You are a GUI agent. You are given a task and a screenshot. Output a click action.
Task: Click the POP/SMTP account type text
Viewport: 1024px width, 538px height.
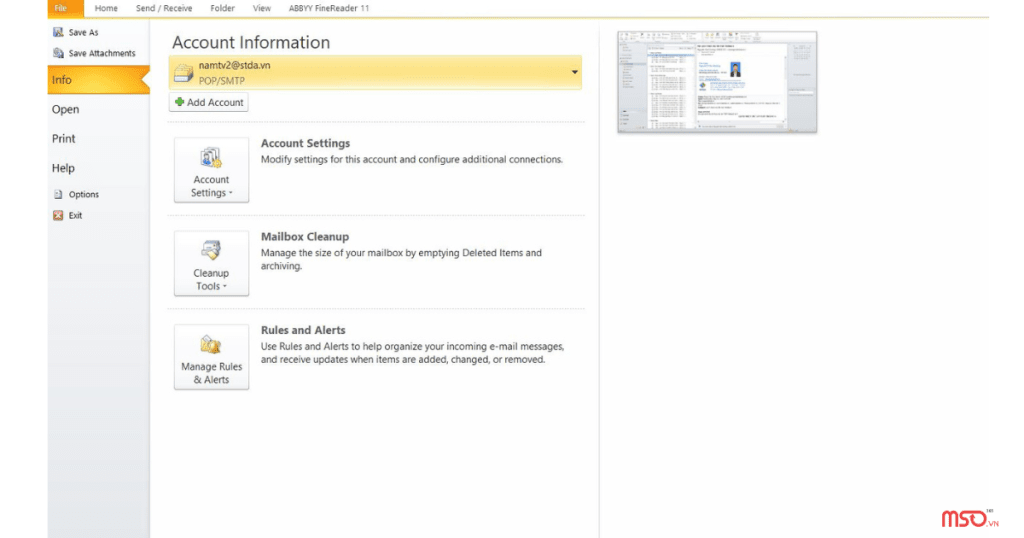pos(221,81)
